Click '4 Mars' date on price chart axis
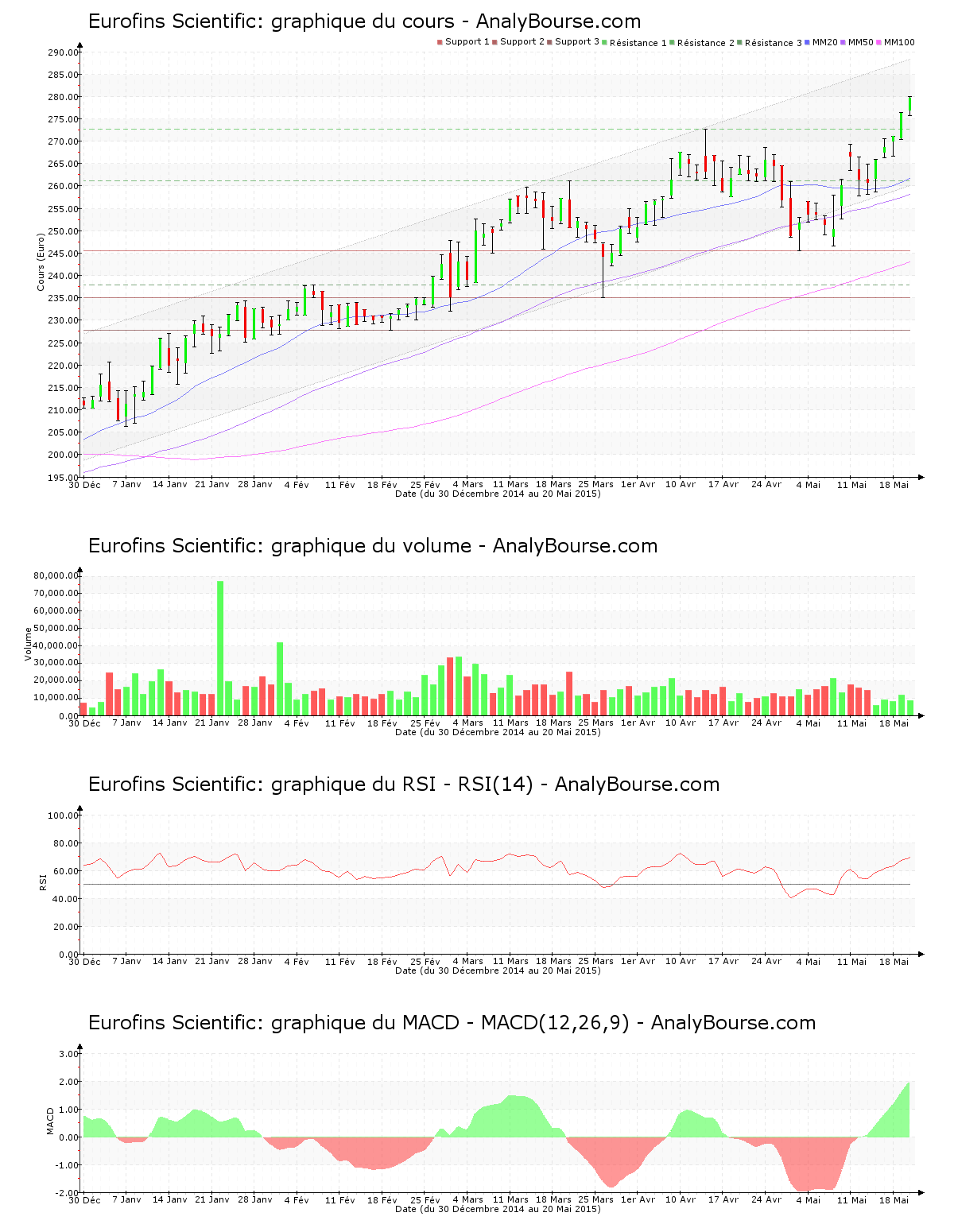 (468, 484)
